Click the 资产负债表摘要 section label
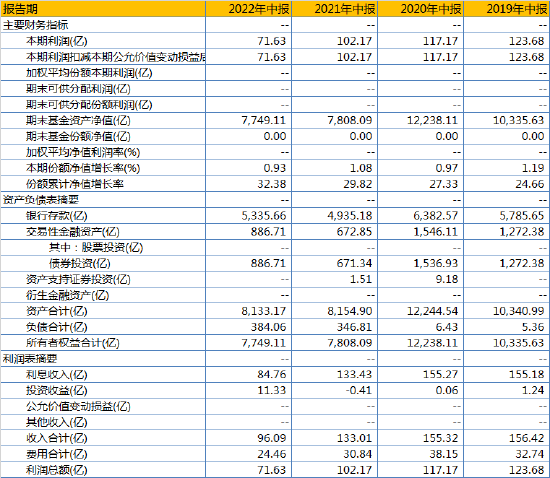Image resolution: width=550 pixels, height=478 pixels. [x=41, y=200]
